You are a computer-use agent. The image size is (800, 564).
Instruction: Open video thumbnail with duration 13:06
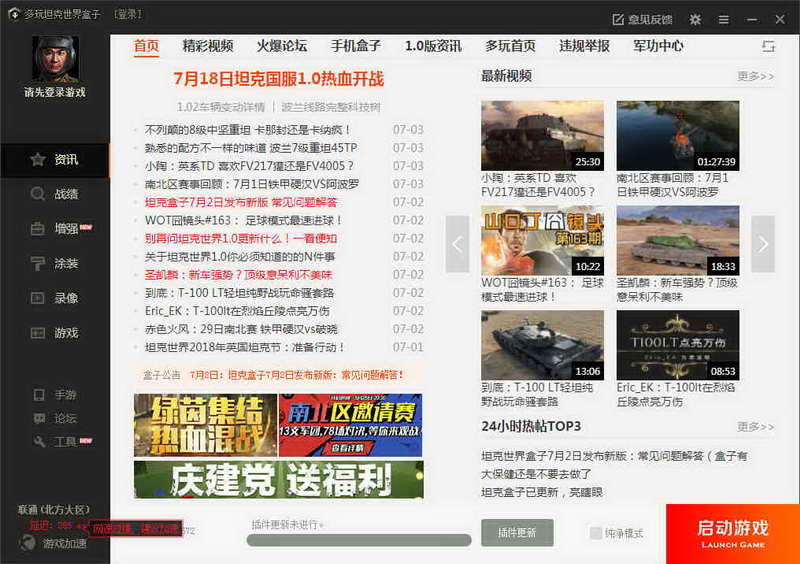coord(542,345)
